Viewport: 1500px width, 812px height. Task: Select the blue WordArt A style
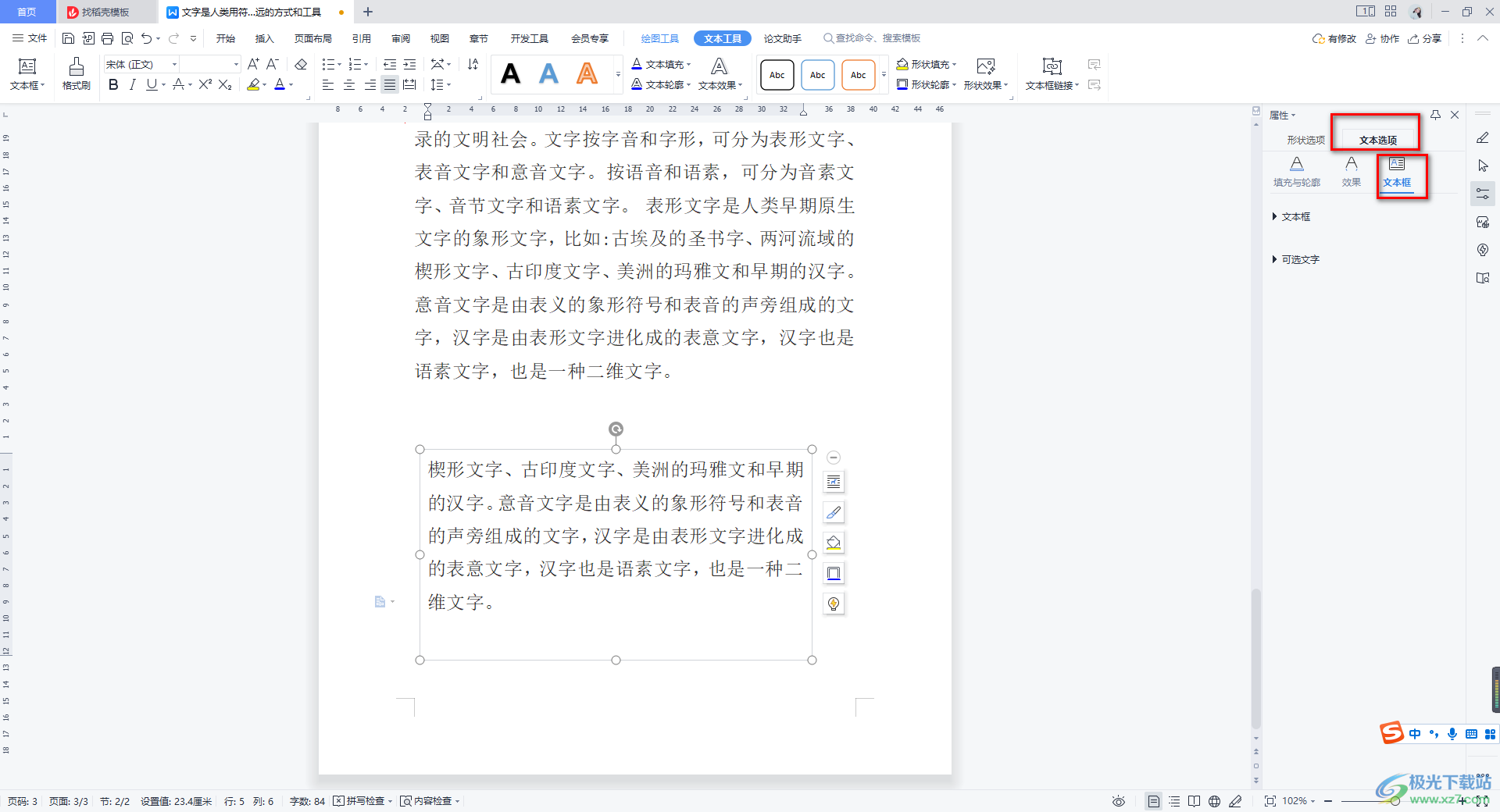click(548, 74)
